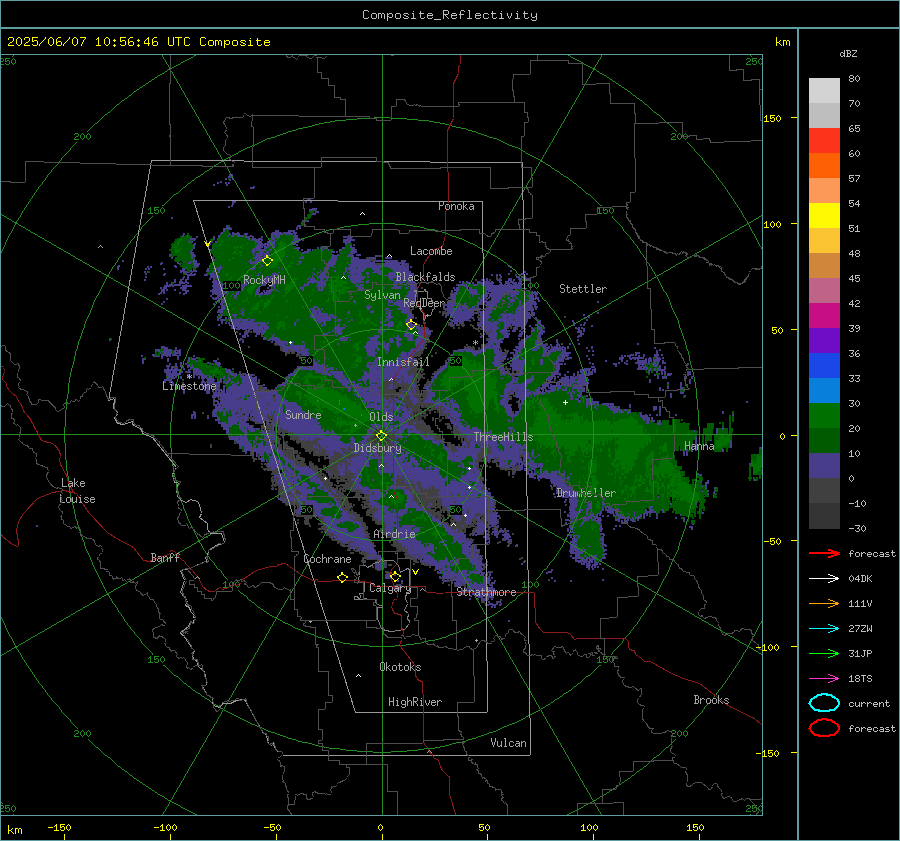Select the 10 dBZ slate-purple swatch
The width and height of the screenshot is (900, 841).
point(824,466)
